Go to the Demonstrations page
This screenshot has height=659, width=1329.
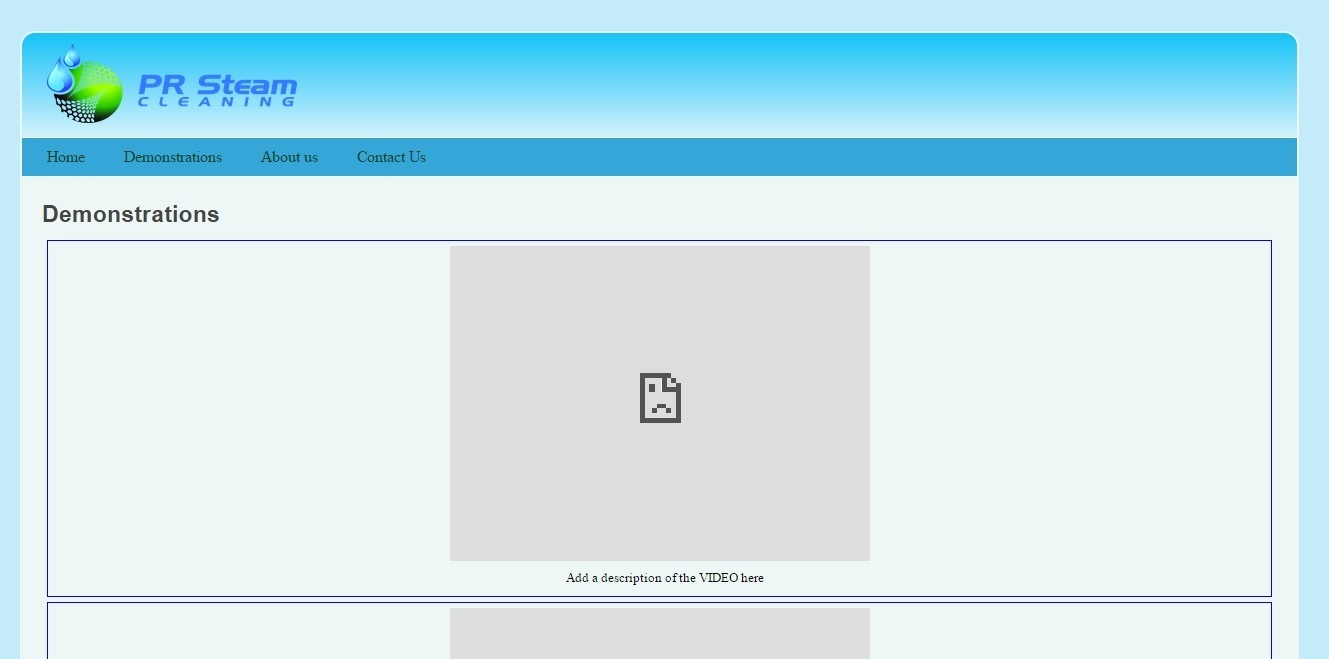tap(173, 157)
